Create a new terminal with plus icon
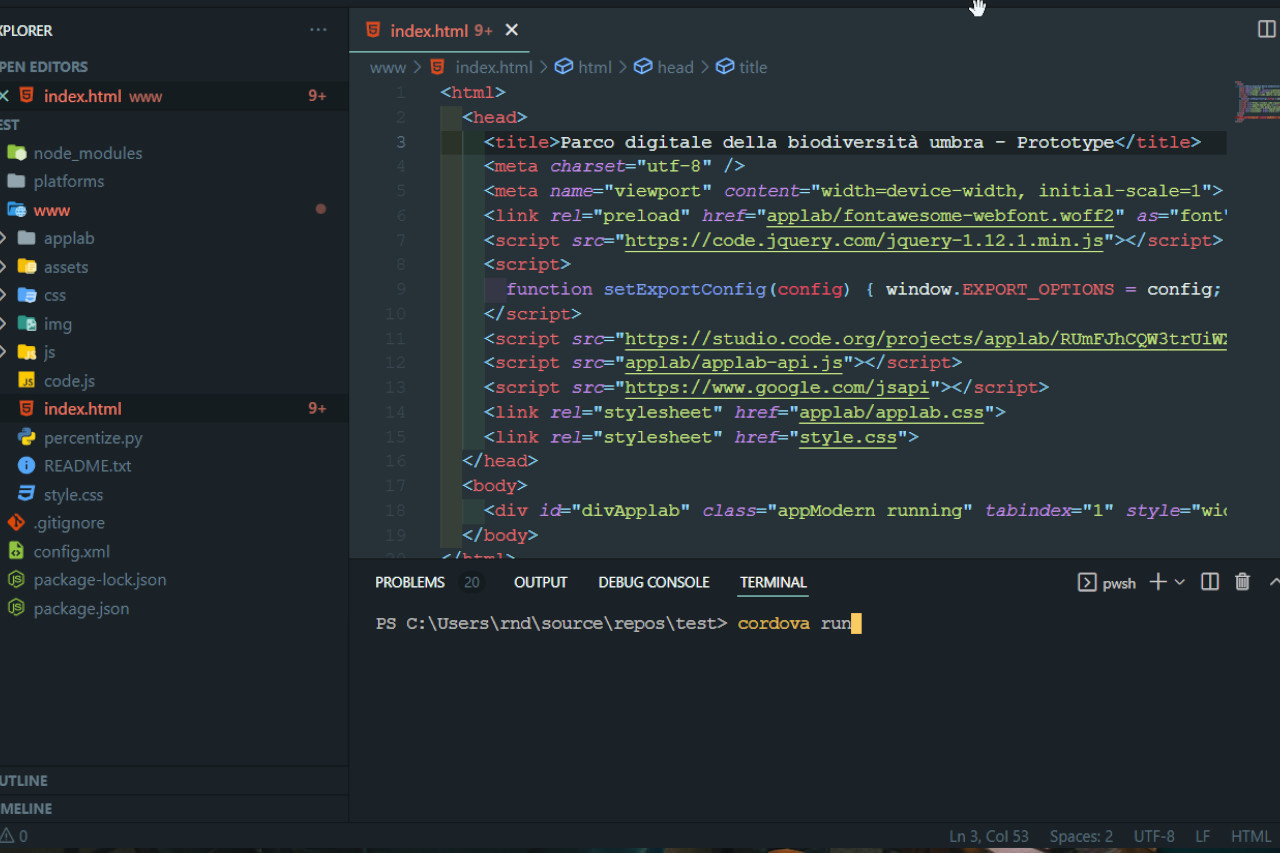 (x=1158, y=582)
